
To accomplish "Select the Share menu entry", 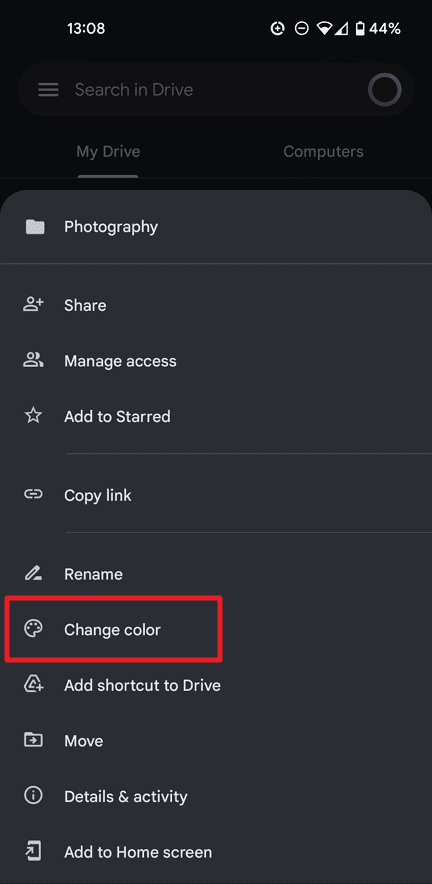I will pos(216,305).
